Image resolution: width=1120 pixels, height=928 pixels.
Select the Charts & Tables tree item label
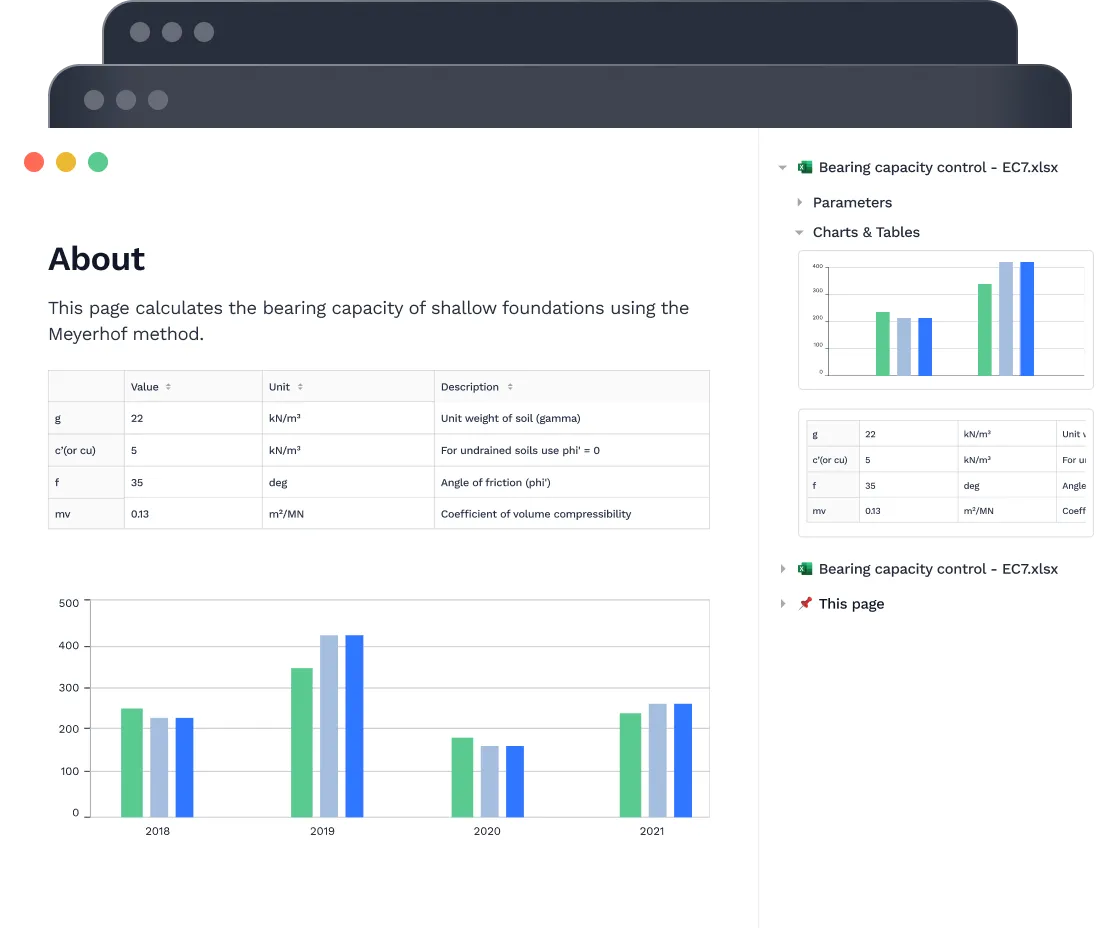point(866,232)
